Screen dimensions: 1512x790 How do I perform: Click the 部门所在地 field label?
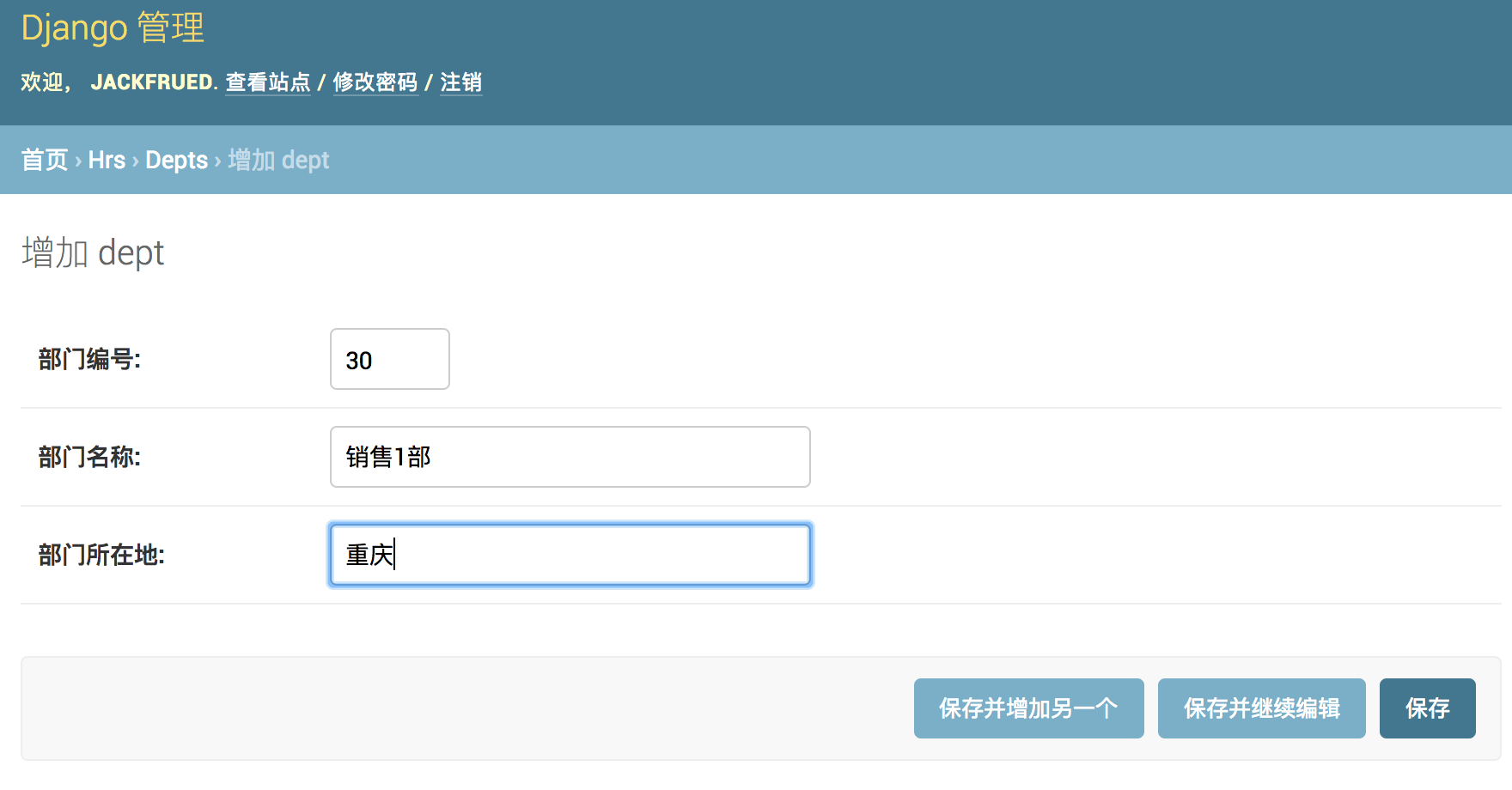tap(101, 555)
